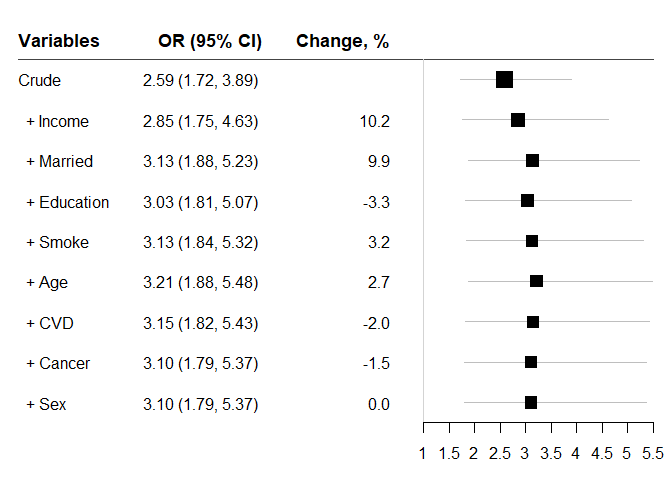Click the Variables column header

coord(59,41)
